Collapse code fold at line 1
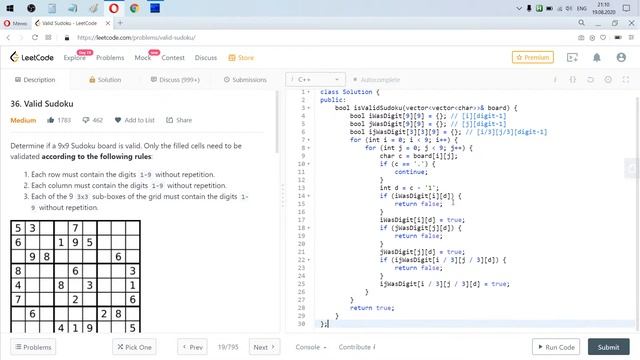The image size is (640, 360). tap(309, 92)
